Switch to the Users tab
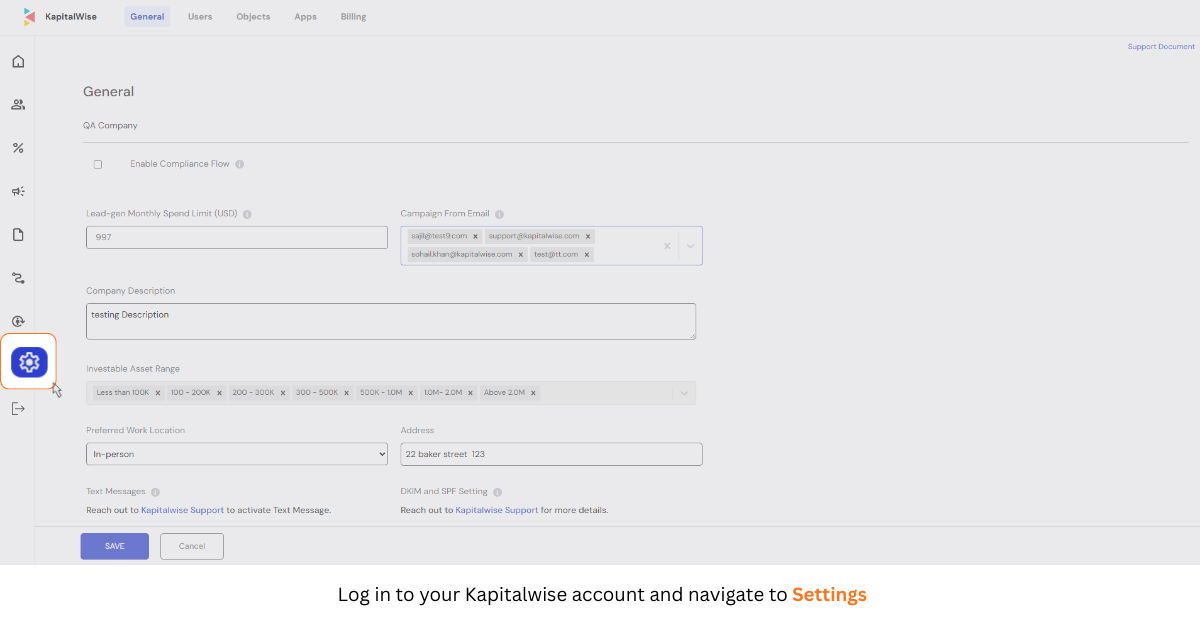The height and width of the screenshot is (628, 1200). [x=200, y=17]
